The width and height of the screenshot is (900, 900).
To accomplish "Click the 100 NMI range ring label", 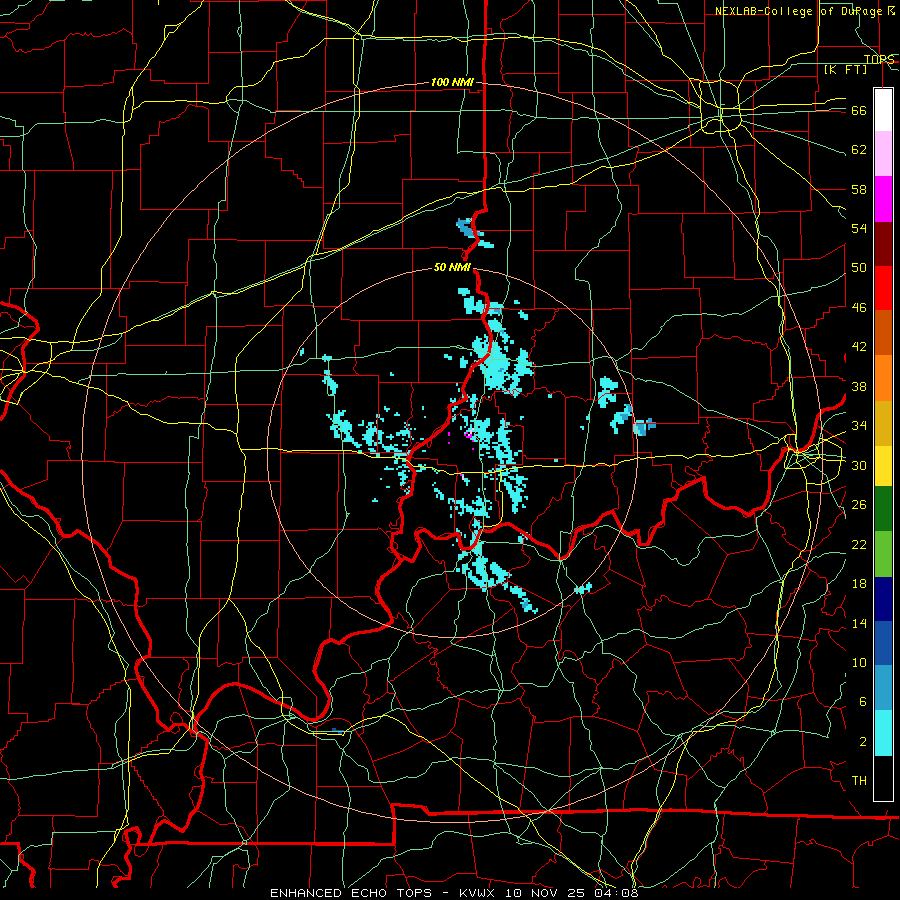I will click(x=452, y=83).
